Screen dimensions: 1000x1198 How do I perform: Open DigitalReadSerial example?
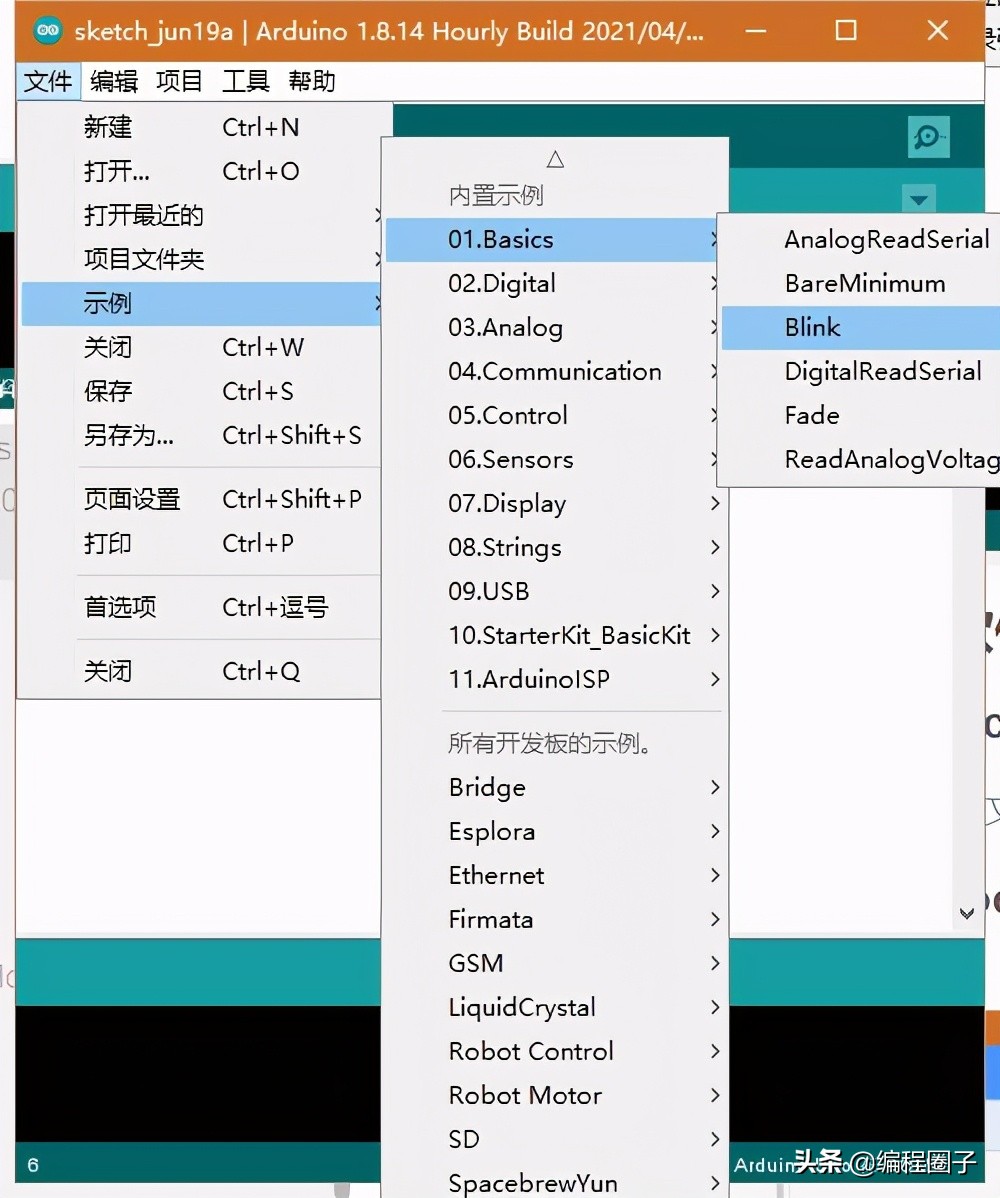[x=861, y=371]
